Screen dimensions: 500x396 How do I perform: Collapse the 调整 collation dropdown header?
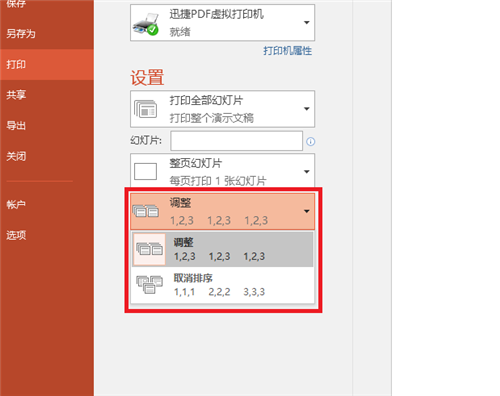(x=222, y=211)
